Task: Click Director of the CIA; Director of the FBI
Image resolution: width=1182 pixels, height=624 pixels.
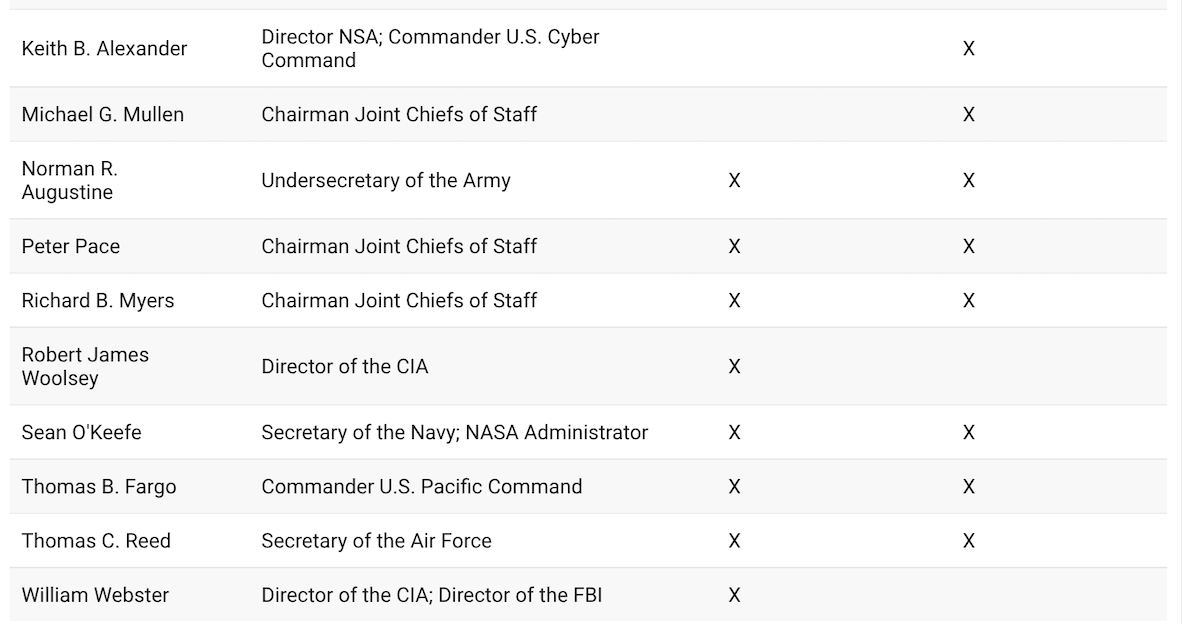Action: point(432,595)
